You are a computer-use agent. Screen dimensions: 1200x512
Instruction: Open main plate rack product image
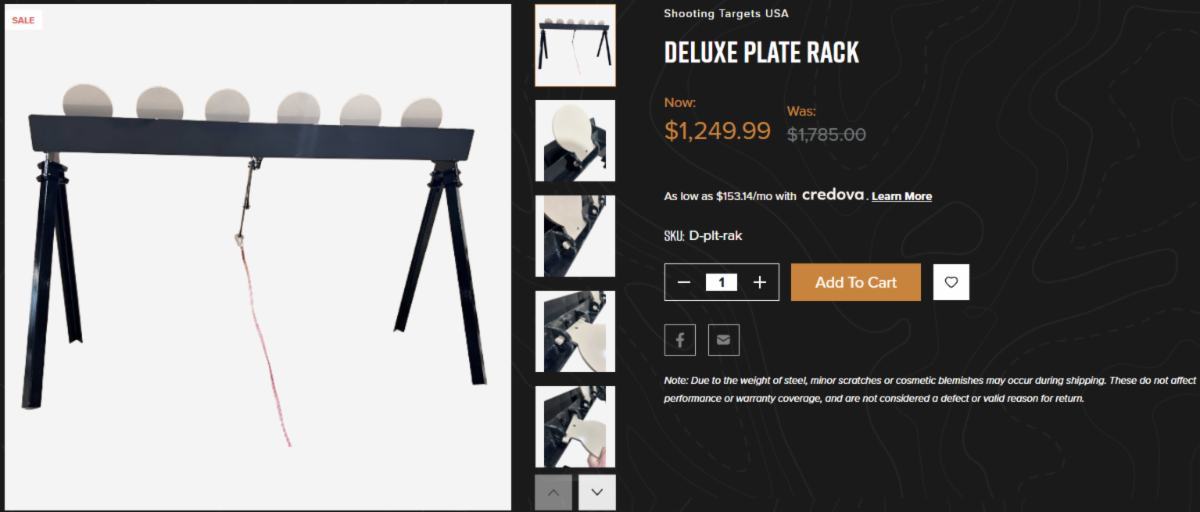click(x=258, y=258)
